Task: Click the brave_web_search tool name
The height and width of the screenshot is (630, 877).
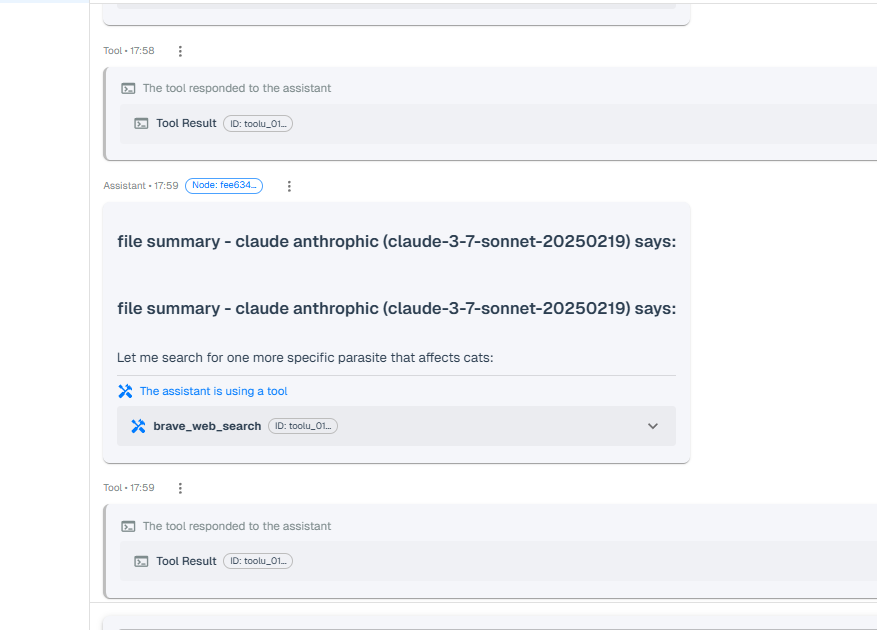Action: [x=207, y=426]
